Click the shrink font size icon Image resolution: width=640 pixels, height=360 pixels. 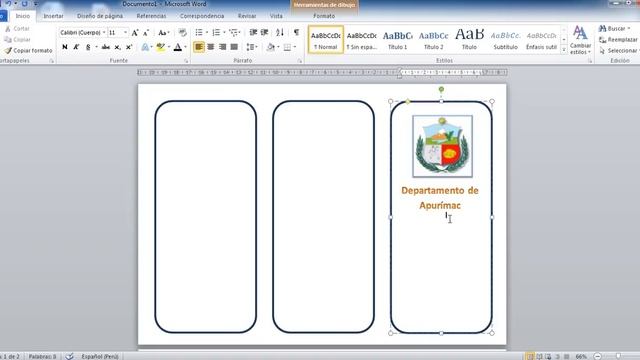tap(146, 32)
